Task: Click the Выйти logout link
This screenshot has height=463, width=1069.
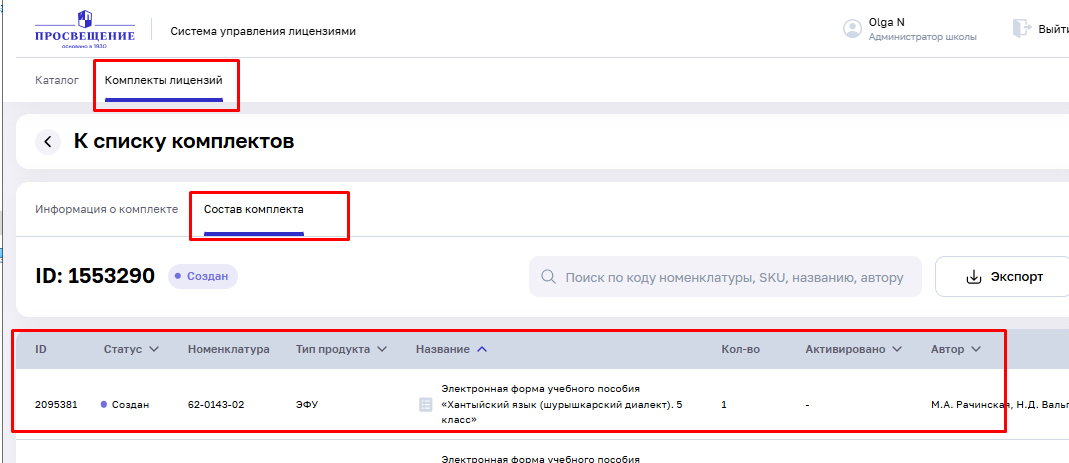Action: 1052,29
